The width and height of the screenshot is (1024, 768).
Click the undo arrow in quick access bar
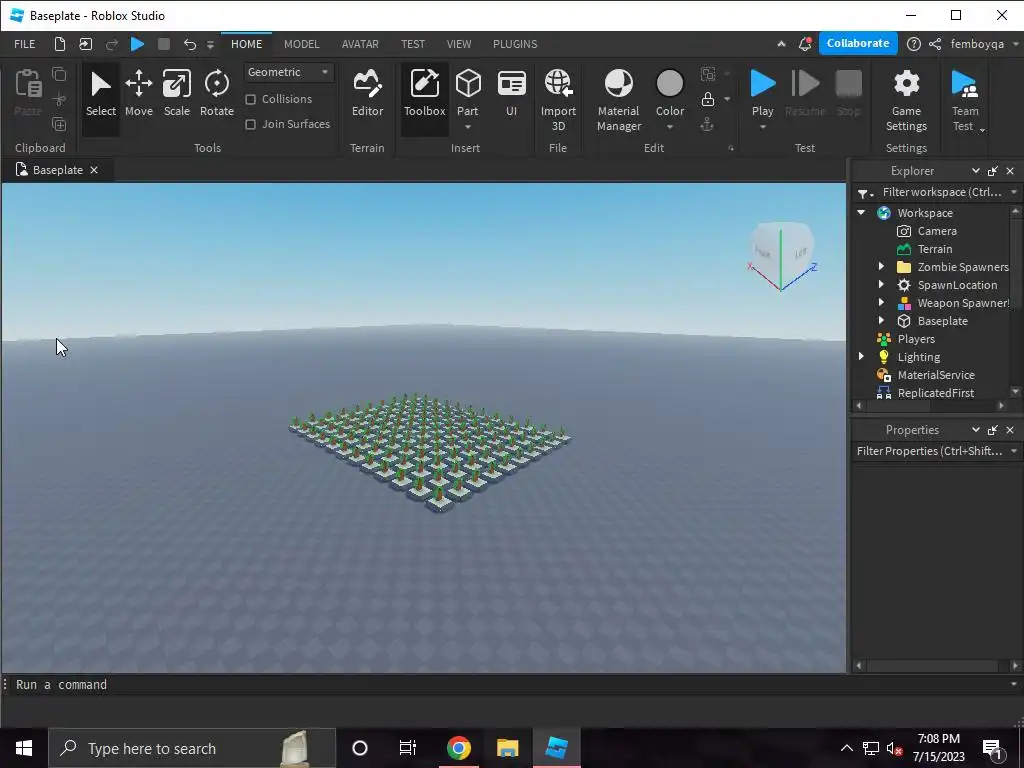(189, 44)
